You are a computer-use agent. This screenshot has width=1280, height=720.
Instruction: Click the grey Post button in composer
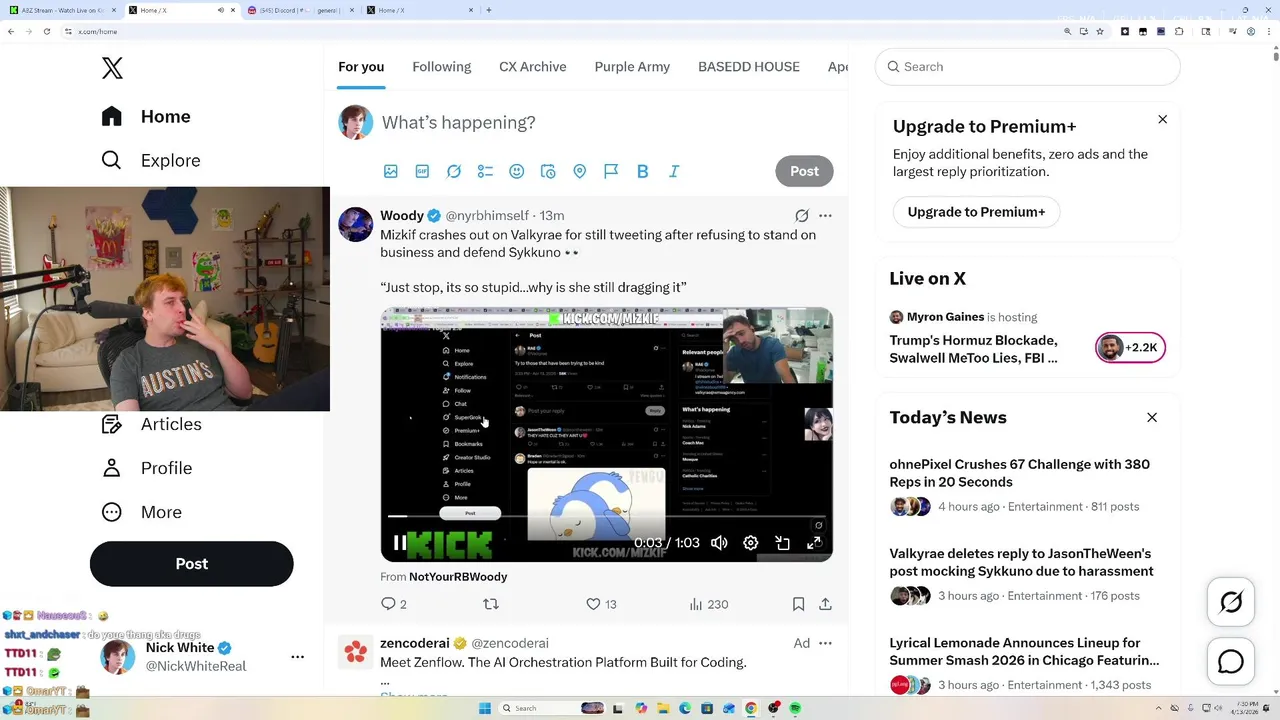pyautogui.click(x=804, y=171)
